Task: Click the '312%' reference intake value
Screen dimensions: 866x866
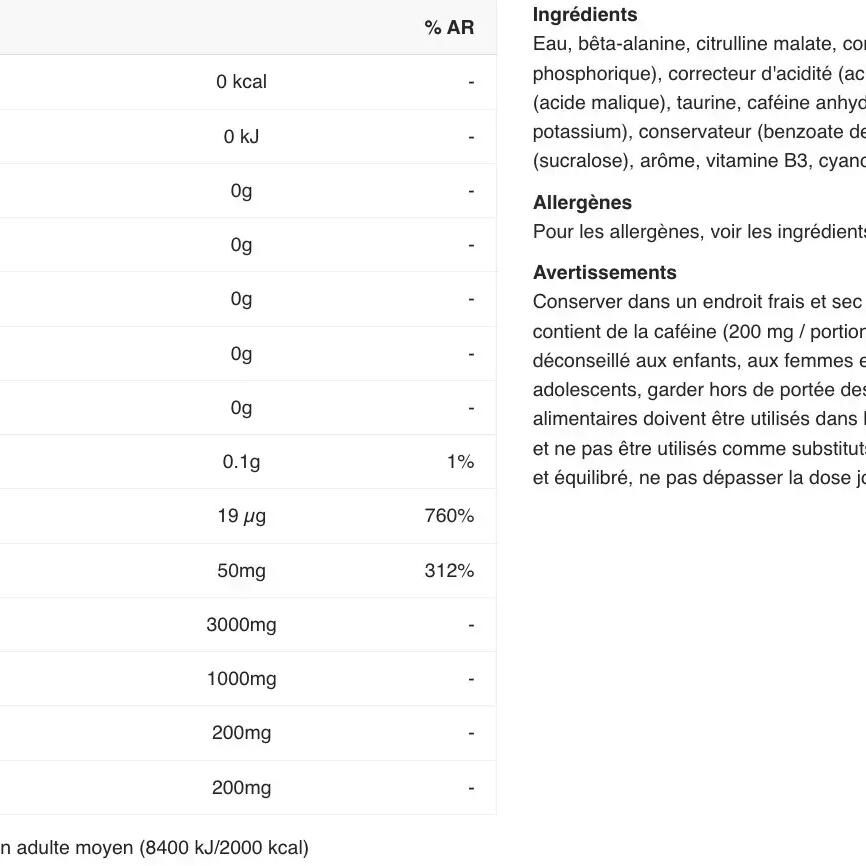Action: [x=449, y=571]
